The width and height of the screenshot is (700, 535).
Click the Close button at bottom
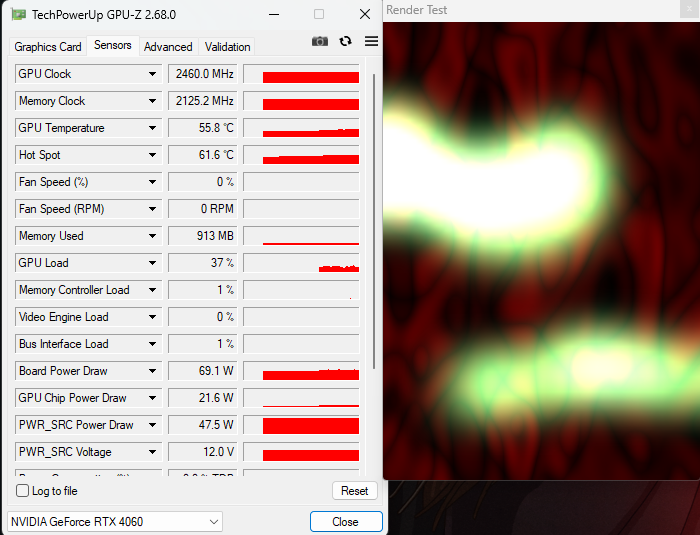click(345, 522)
